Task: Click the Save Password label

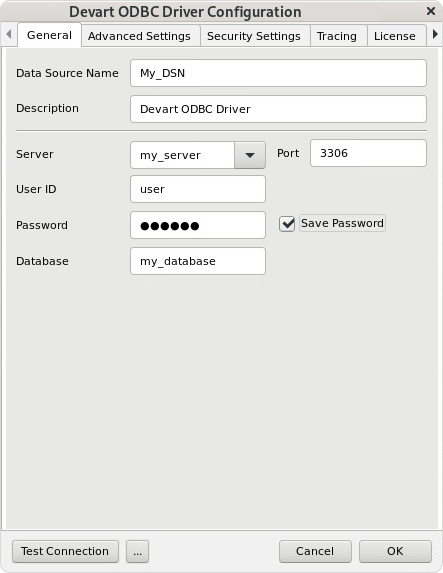Action: [342, 223]
